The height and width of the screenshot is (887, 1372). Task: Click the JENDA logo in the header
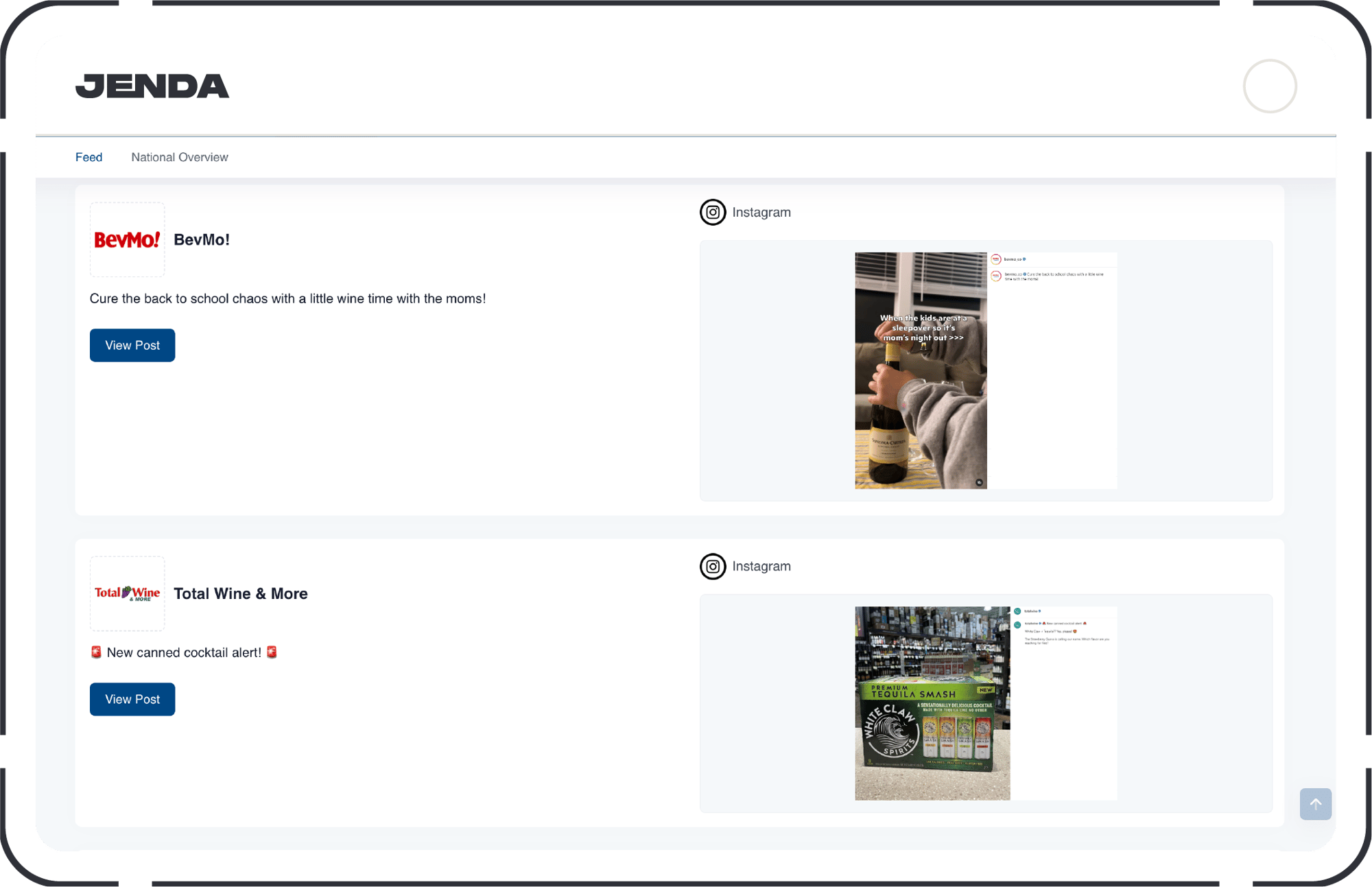coord(154,86)
